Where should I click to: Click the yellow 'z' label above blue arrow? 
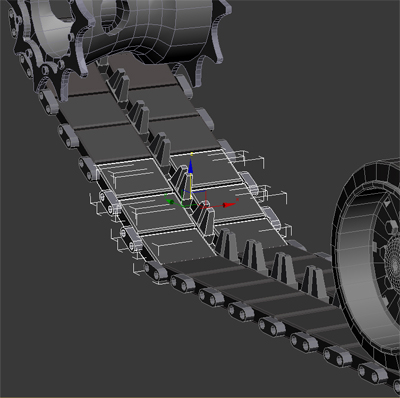point(192,154)
